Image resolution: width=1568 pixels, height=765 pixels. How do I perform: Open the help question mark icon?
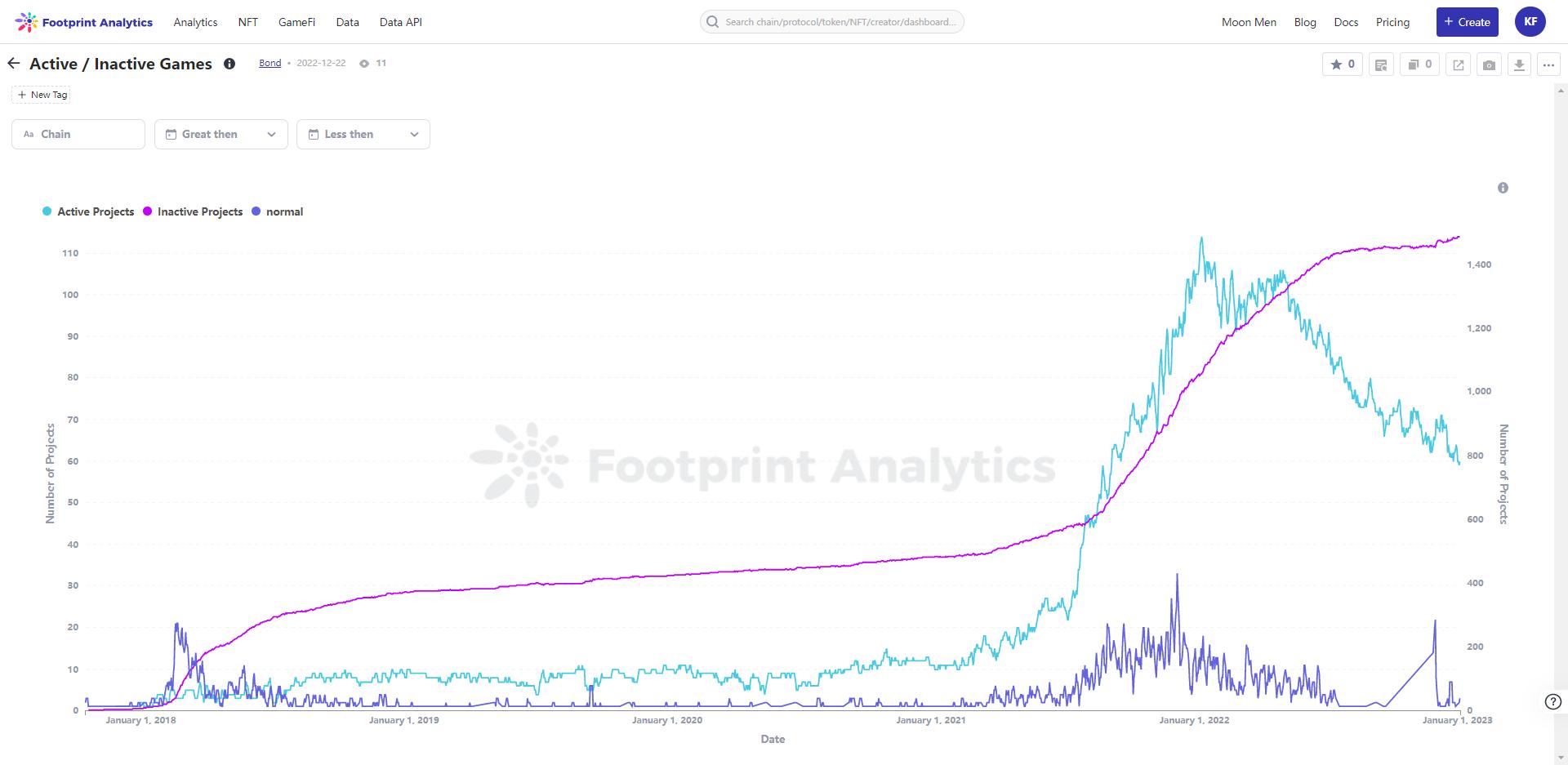point(1552,701)
